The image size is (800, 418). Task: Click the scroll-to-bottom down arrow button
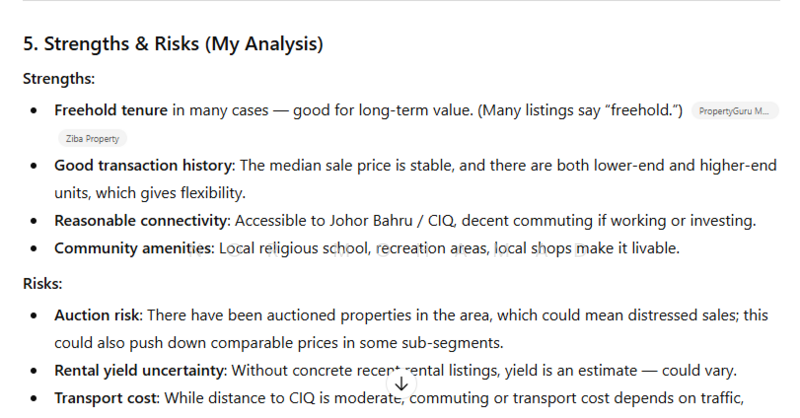[x=401, y=383]
